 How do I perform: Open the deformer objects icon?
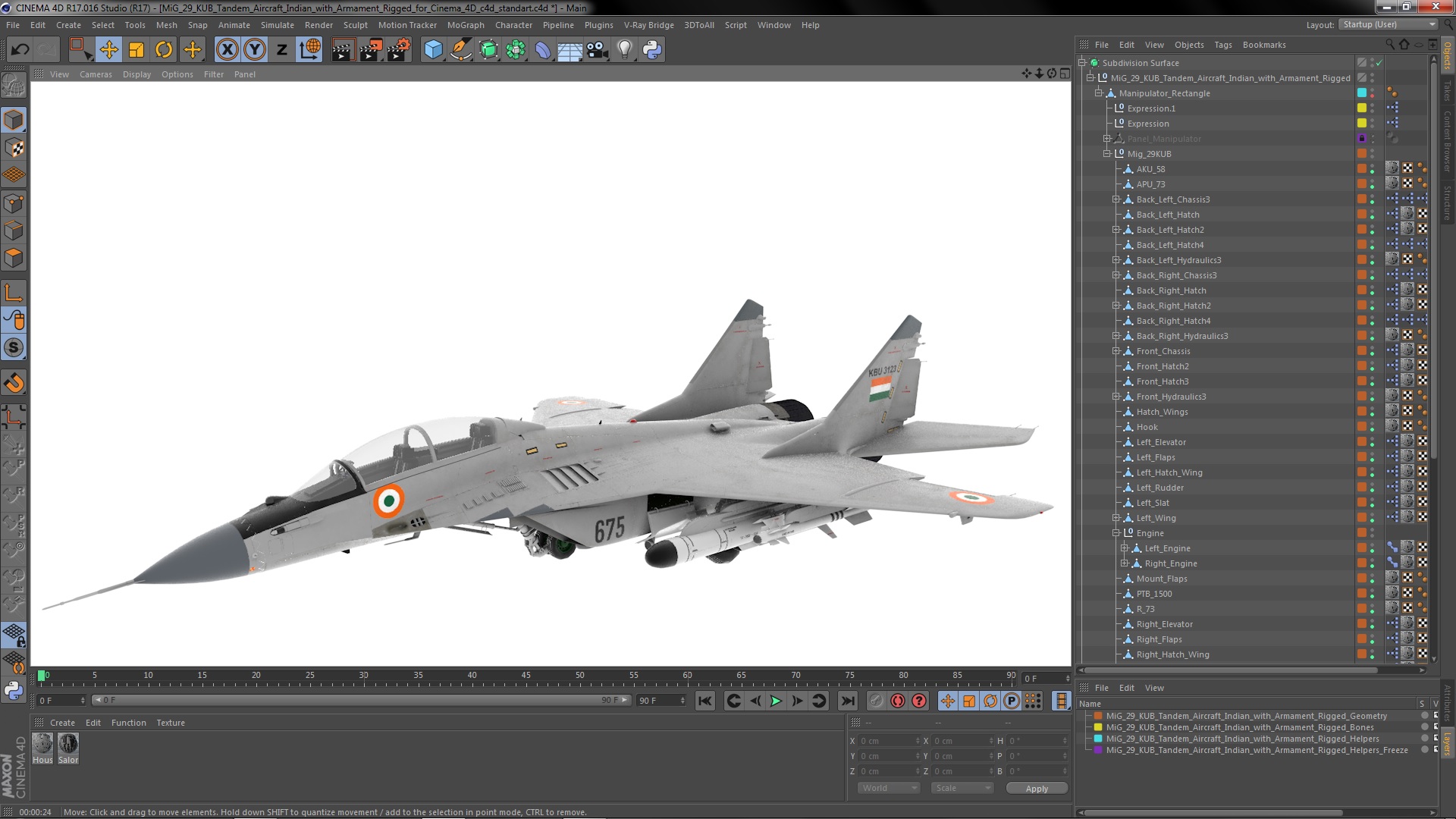(x=543, y=50)
